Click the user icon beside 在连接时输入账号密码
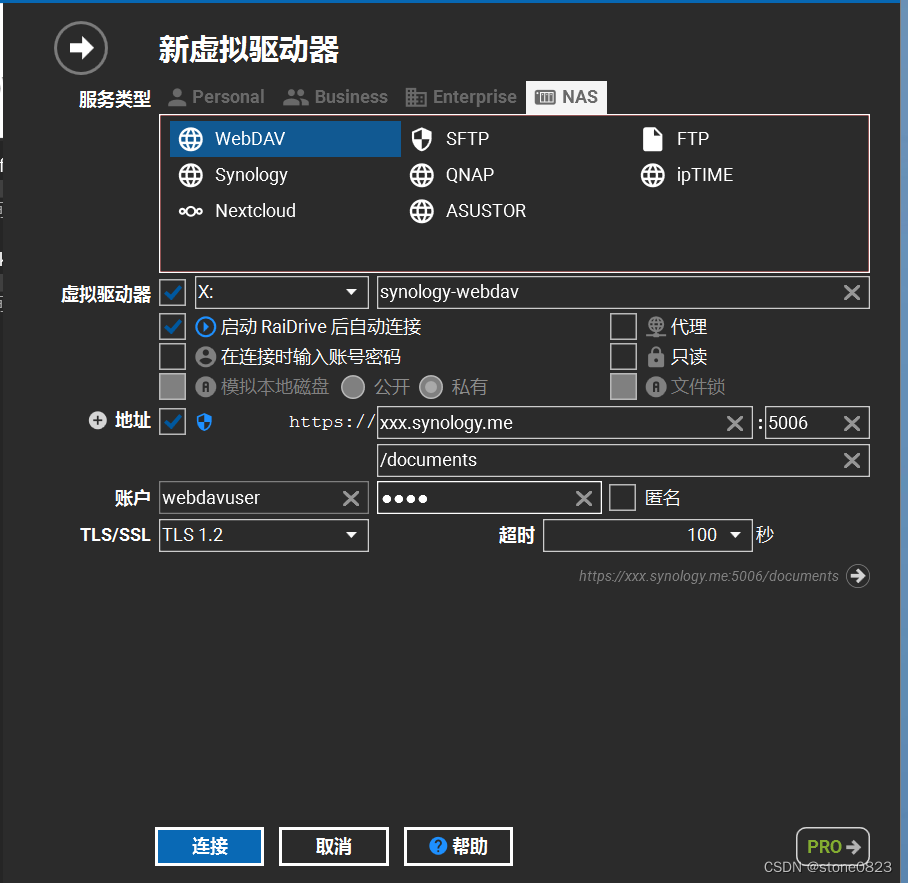 coord(206,357)
